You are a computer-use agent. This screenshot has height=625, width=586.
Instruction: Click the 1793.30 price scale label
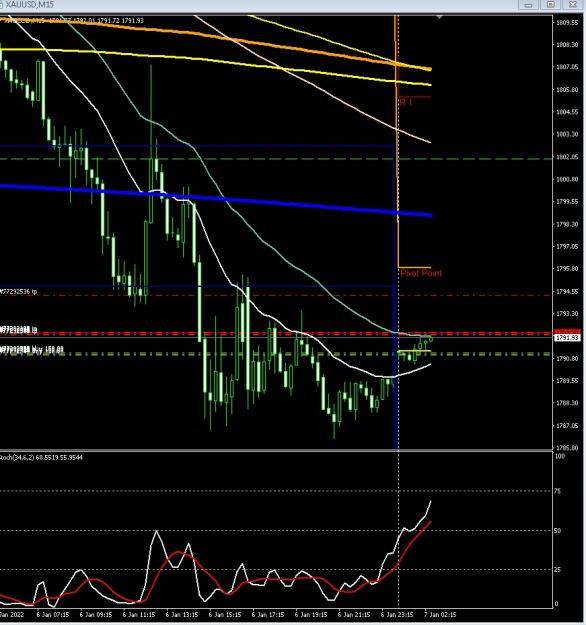click(567, 314)
